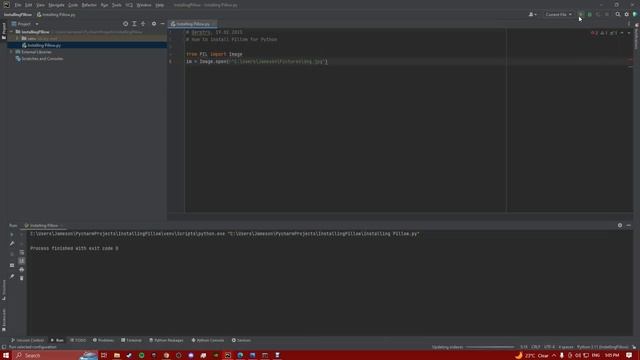
Task: Hide the Project tool window
Action: coord(162,24)
